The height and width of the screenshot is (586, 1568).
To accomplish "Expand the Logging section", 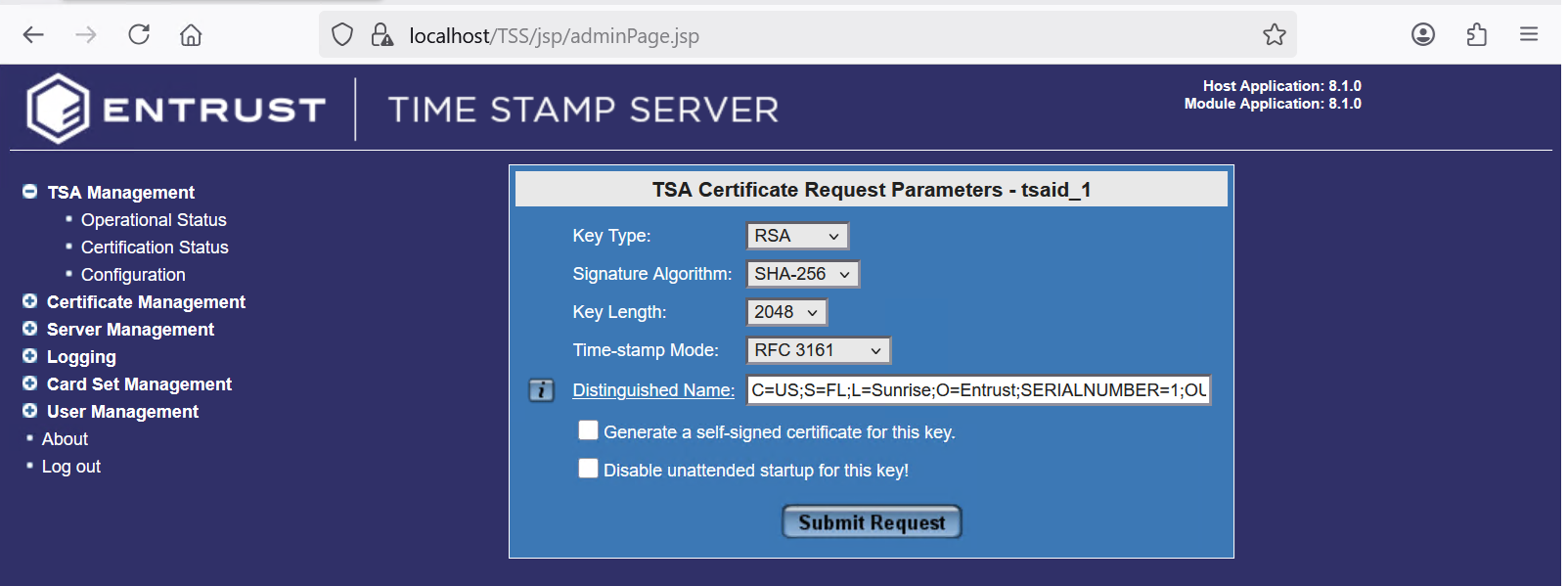I will click(x=30, y=356).
